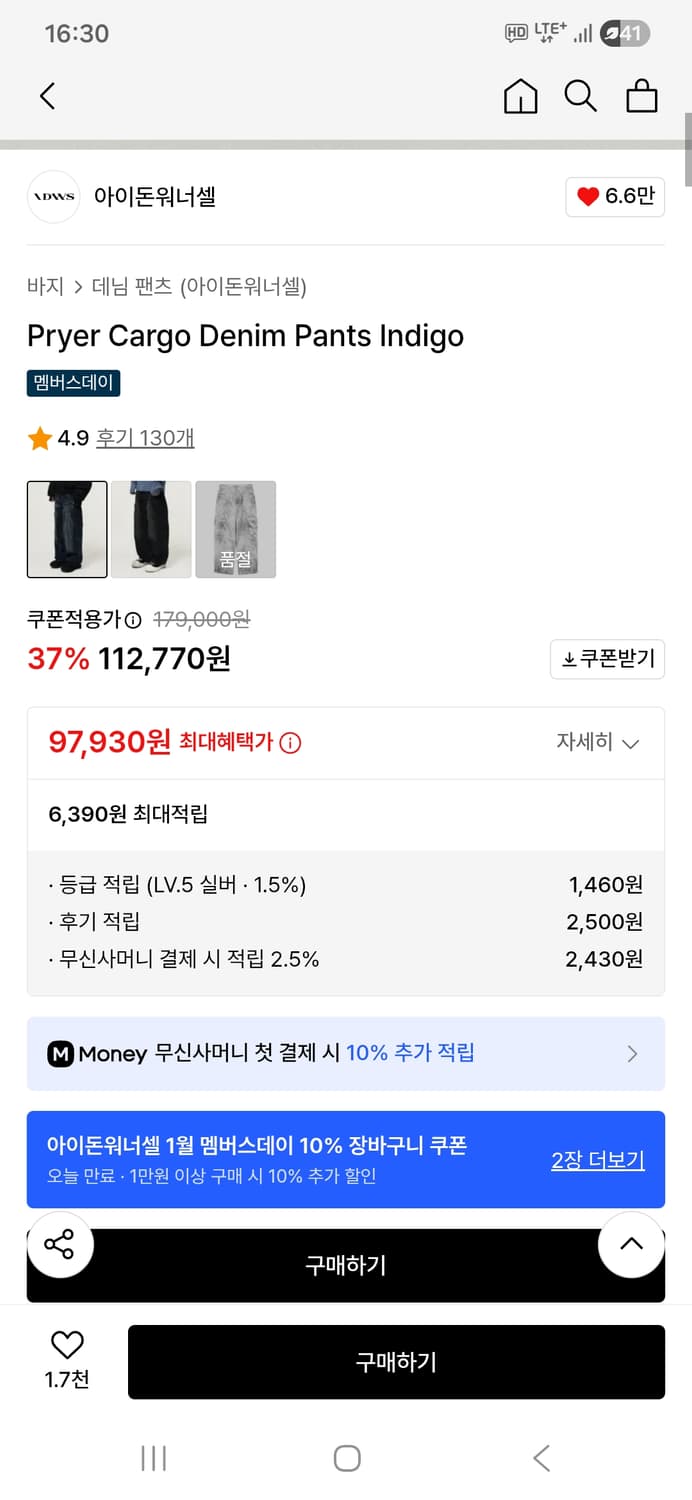Tap the 구매하기 purchase button
The width and height of the screenshot is (692, 1500).
pos(396,1362)
